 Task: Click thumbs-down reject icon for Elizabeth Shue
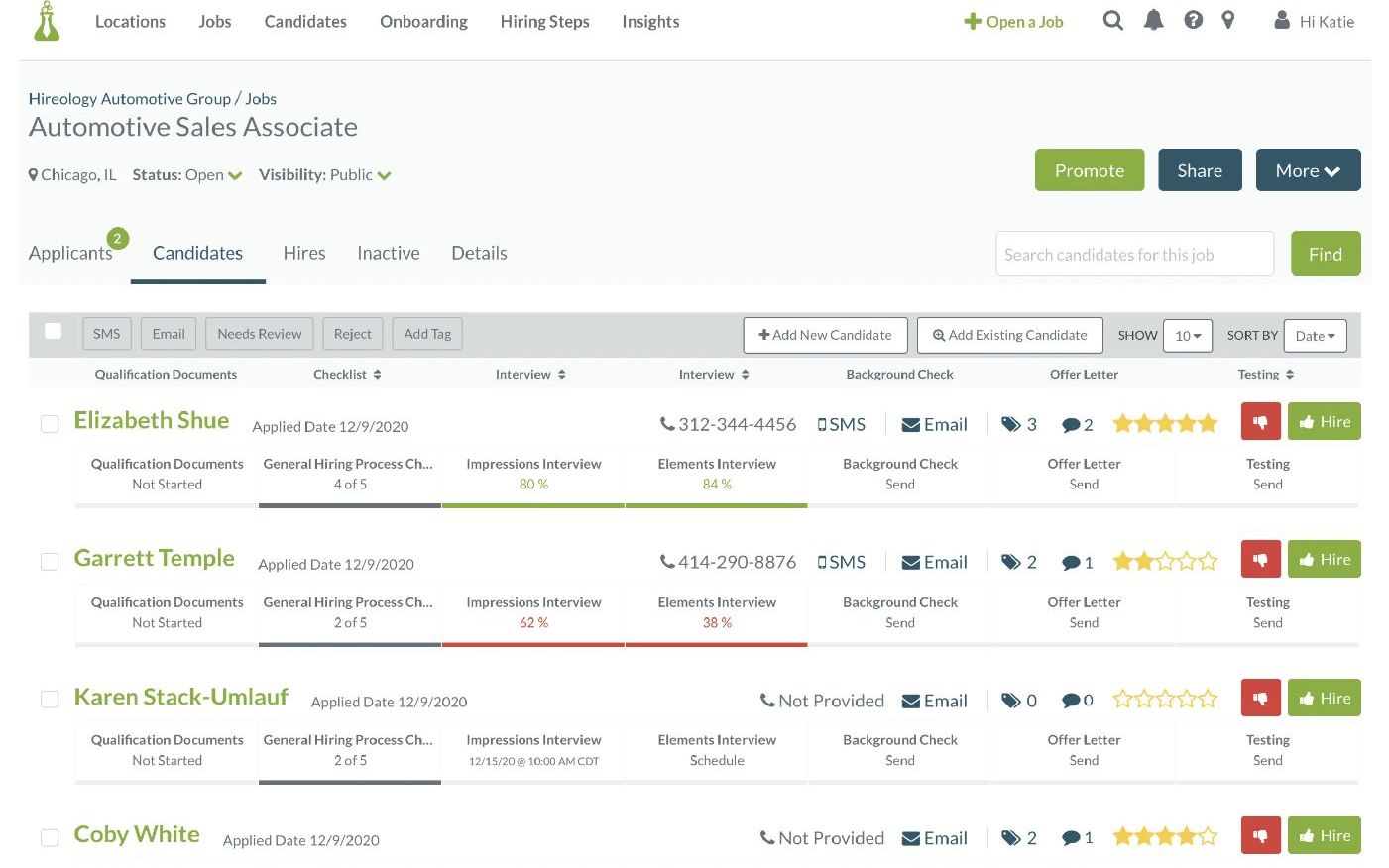pos(1260,422)
